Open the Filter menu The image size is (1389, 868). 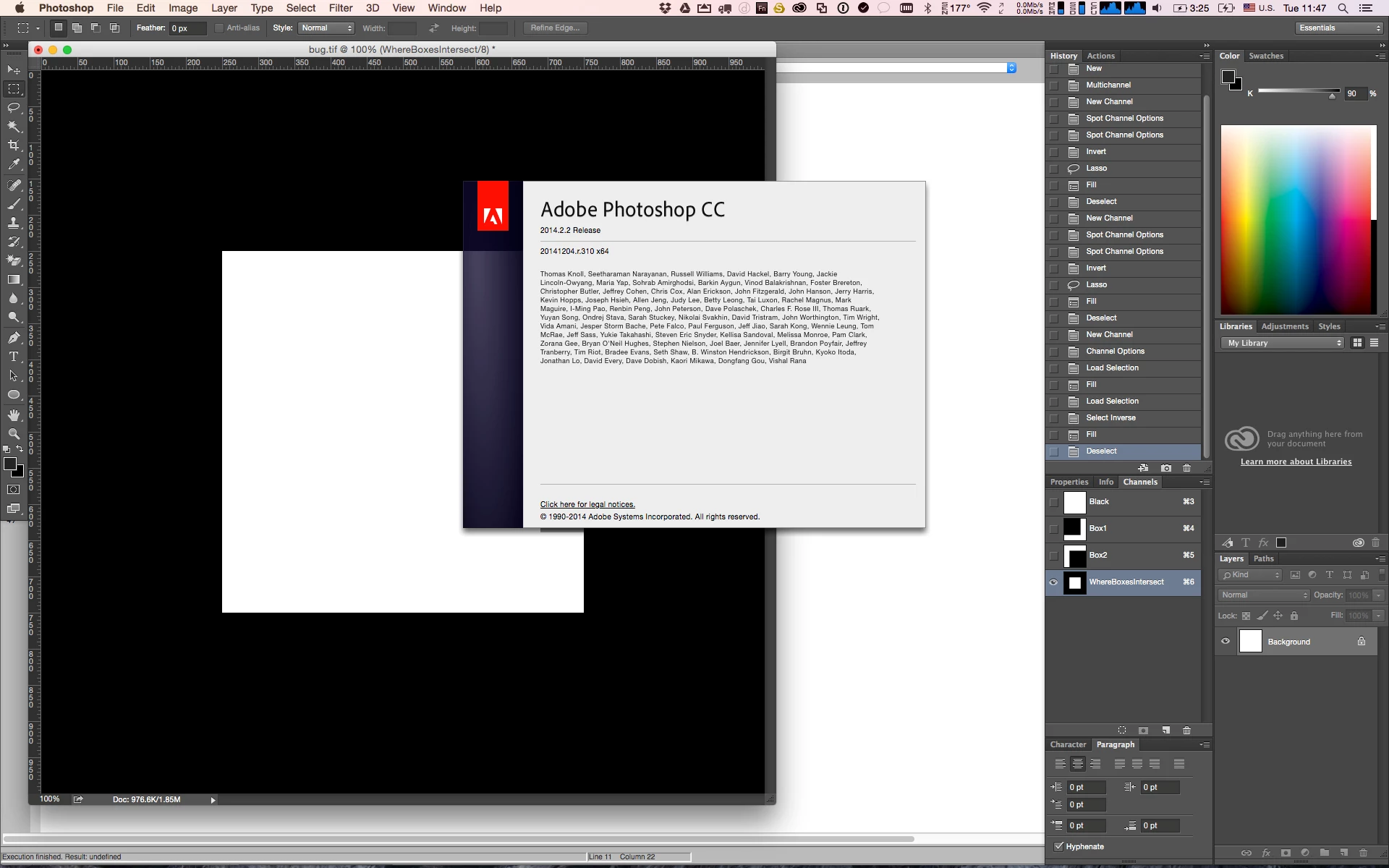(x=340, y=8)
